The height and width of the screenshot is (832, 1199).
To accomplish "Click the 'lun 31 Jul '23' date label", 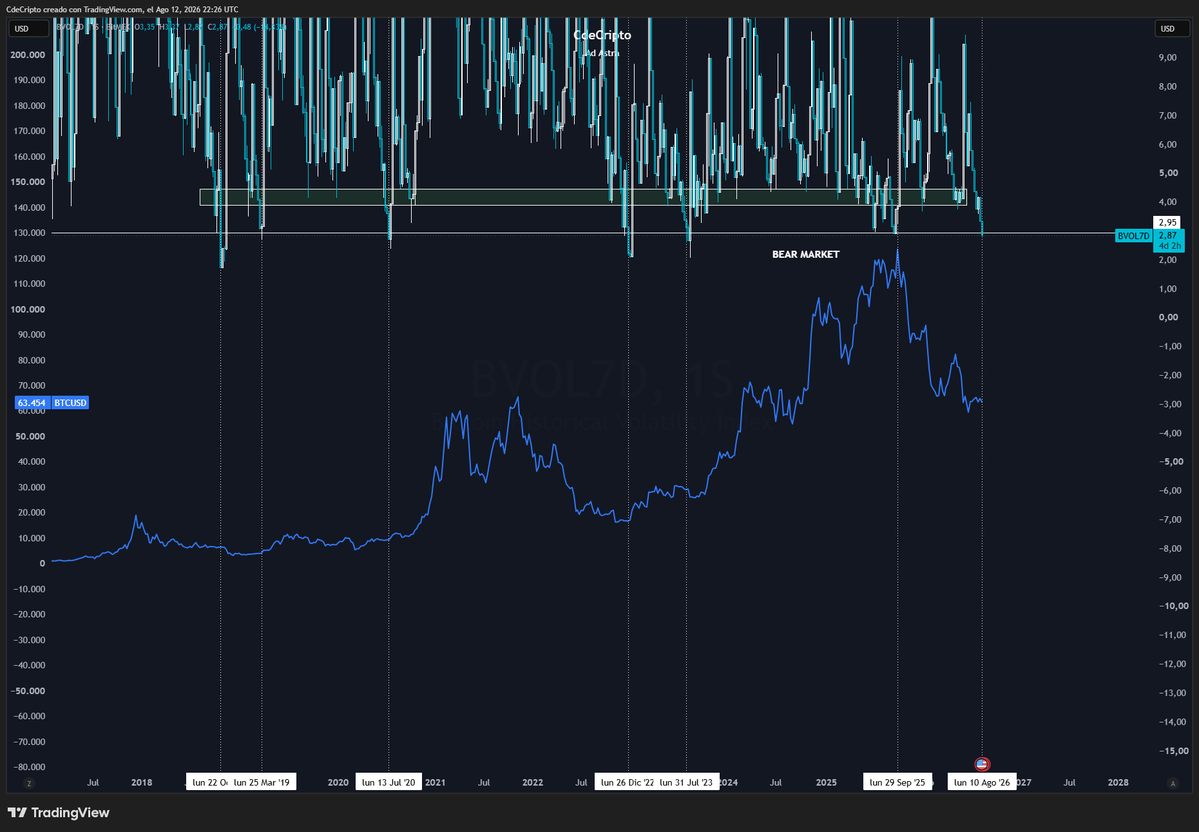I will pyautogui.click(x=687, y=782).
